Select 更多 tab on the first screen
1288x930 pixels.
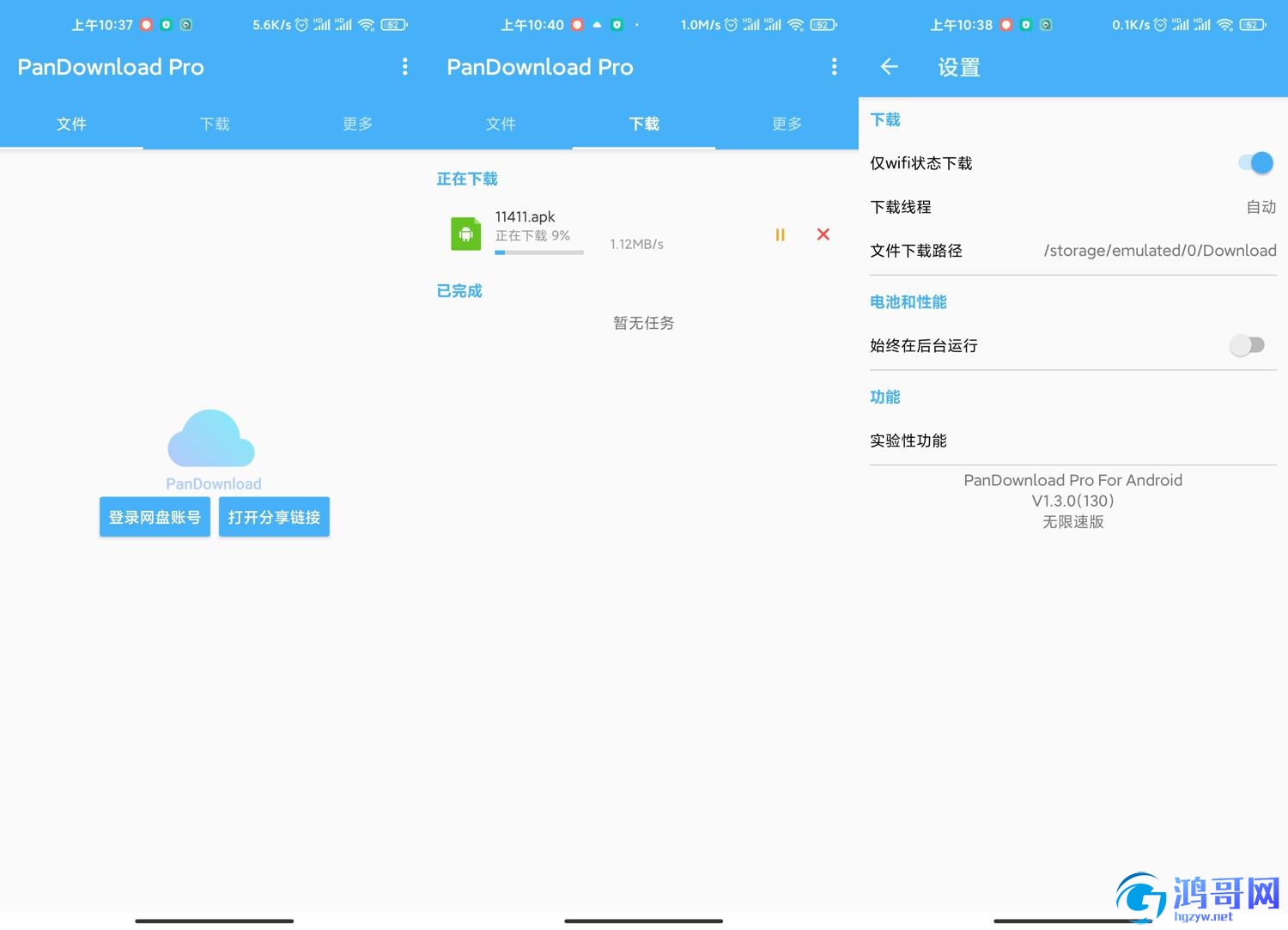pyautogui.click(x=357, y=124)
